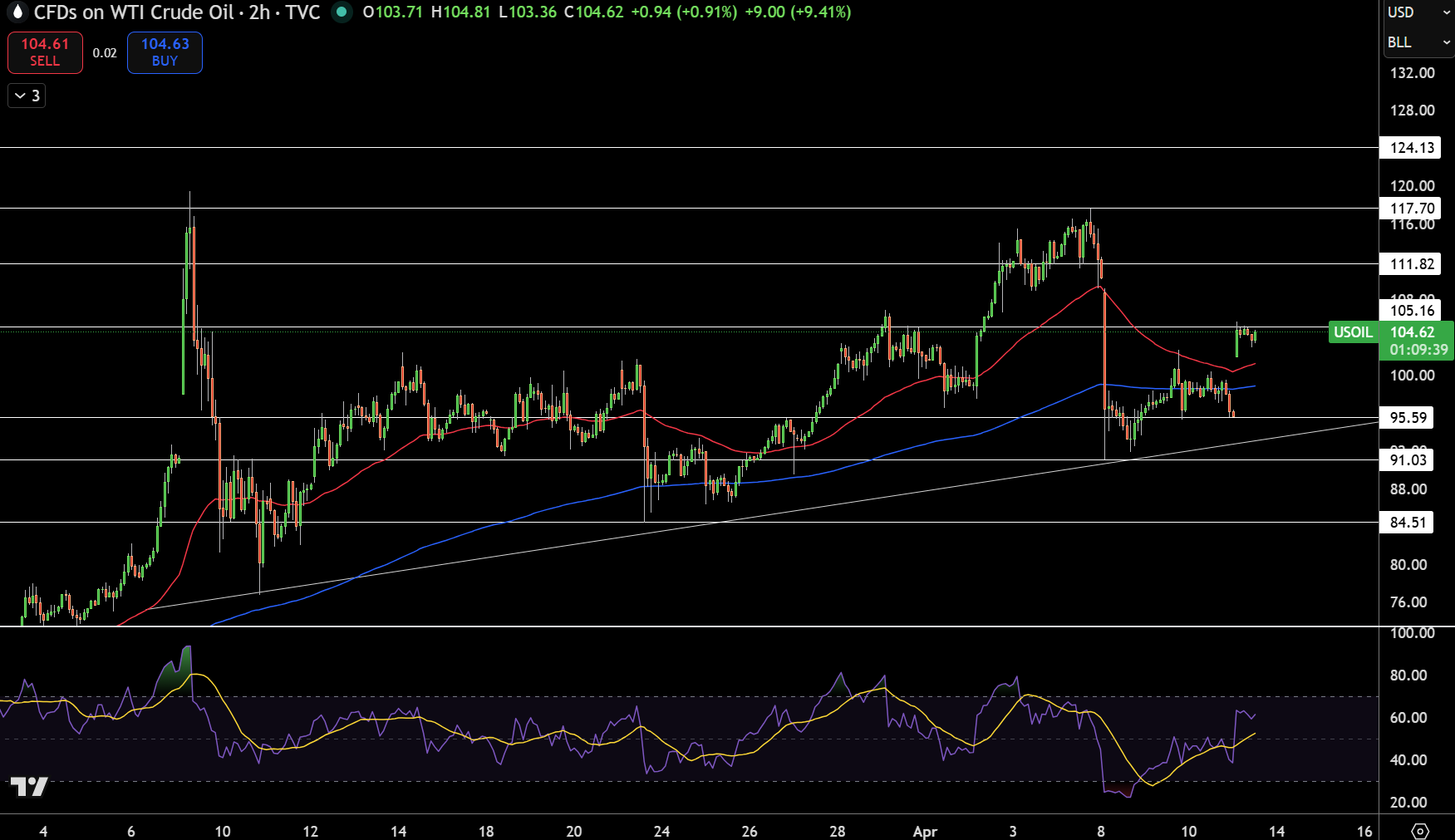Select the 91.03 price level label
The width and height of the screenshot is (1455, 840).
(1407, 460)
